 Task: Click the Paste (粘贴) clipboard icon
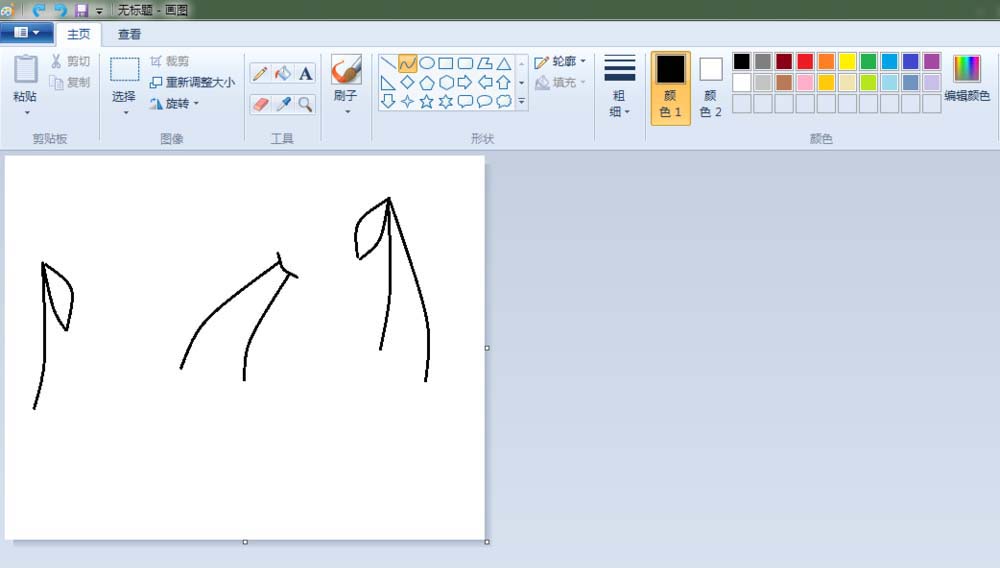point(26,69)
